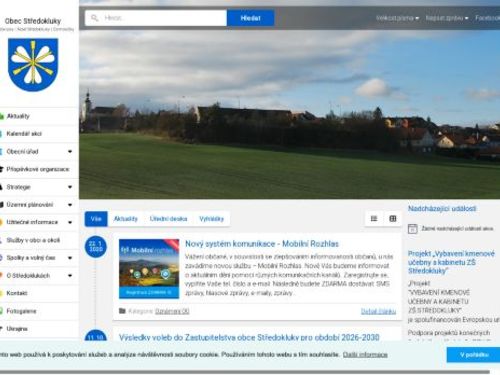The height and width of the screenshot is (375, 500).
Task: Switch to list view layout icon
Action: (374, 219)
